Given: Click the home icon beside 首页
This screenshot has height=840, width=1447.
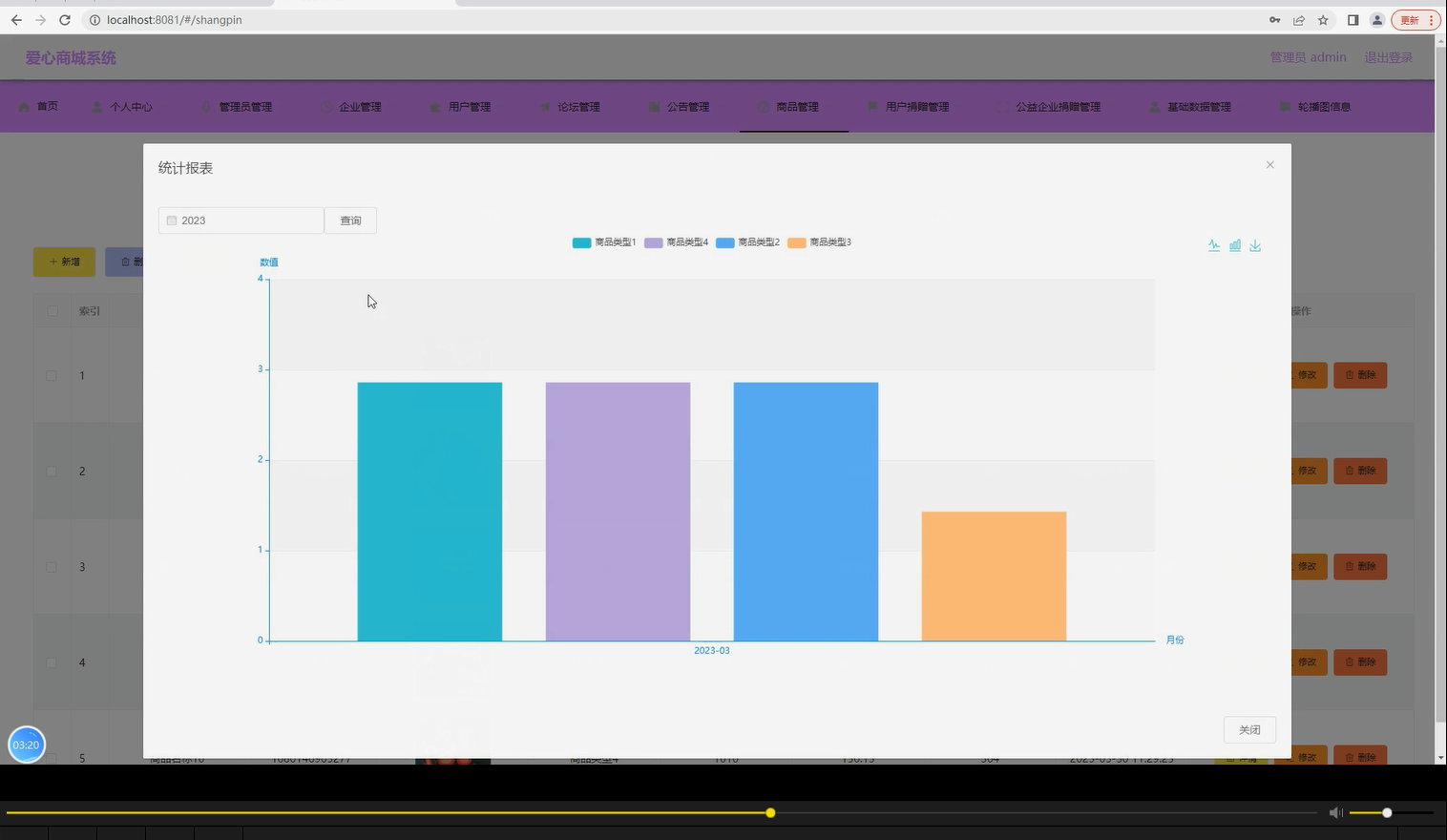Looking at the screenshot, I should pyautogui.click(x=24, y=107).
